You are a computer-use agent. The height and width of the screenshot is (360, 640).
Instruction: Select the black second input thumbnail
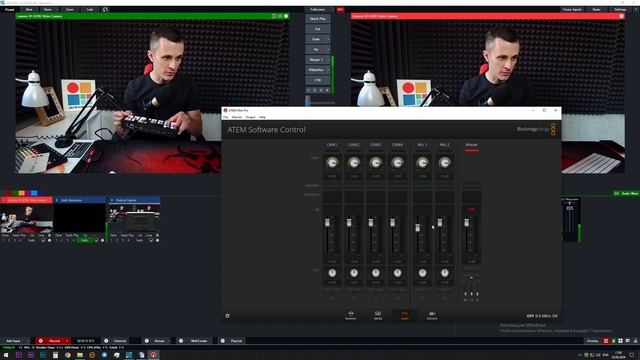pos(80,218)
